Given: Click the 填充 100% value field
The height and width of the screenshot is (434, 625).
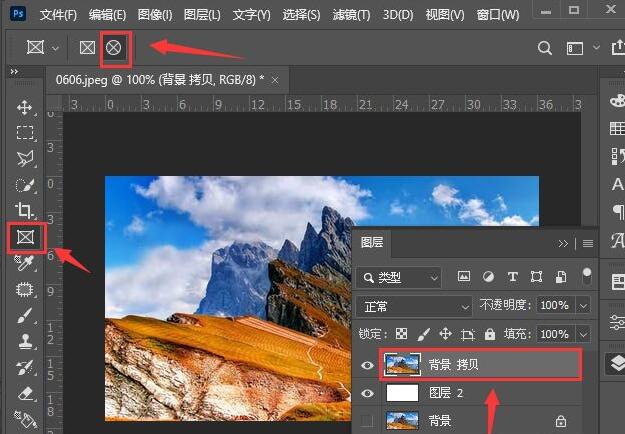Looking at the screenshot, I should click(x=555, y=334).
